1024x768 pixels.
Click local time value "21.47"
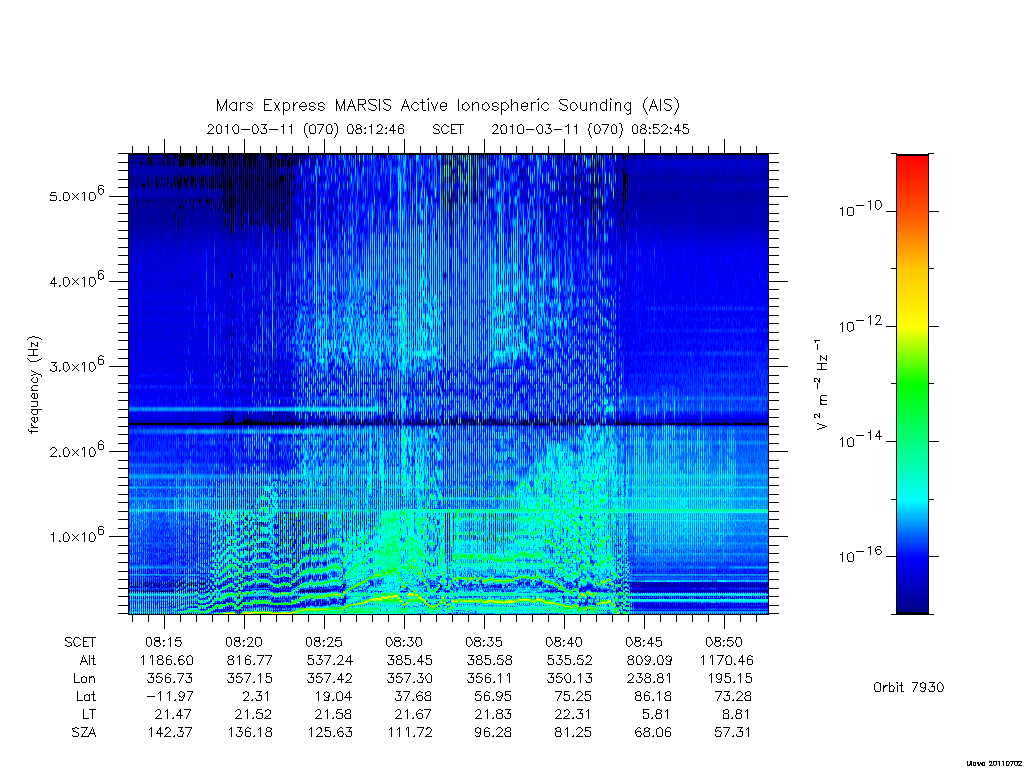click(x=173, y=714)
